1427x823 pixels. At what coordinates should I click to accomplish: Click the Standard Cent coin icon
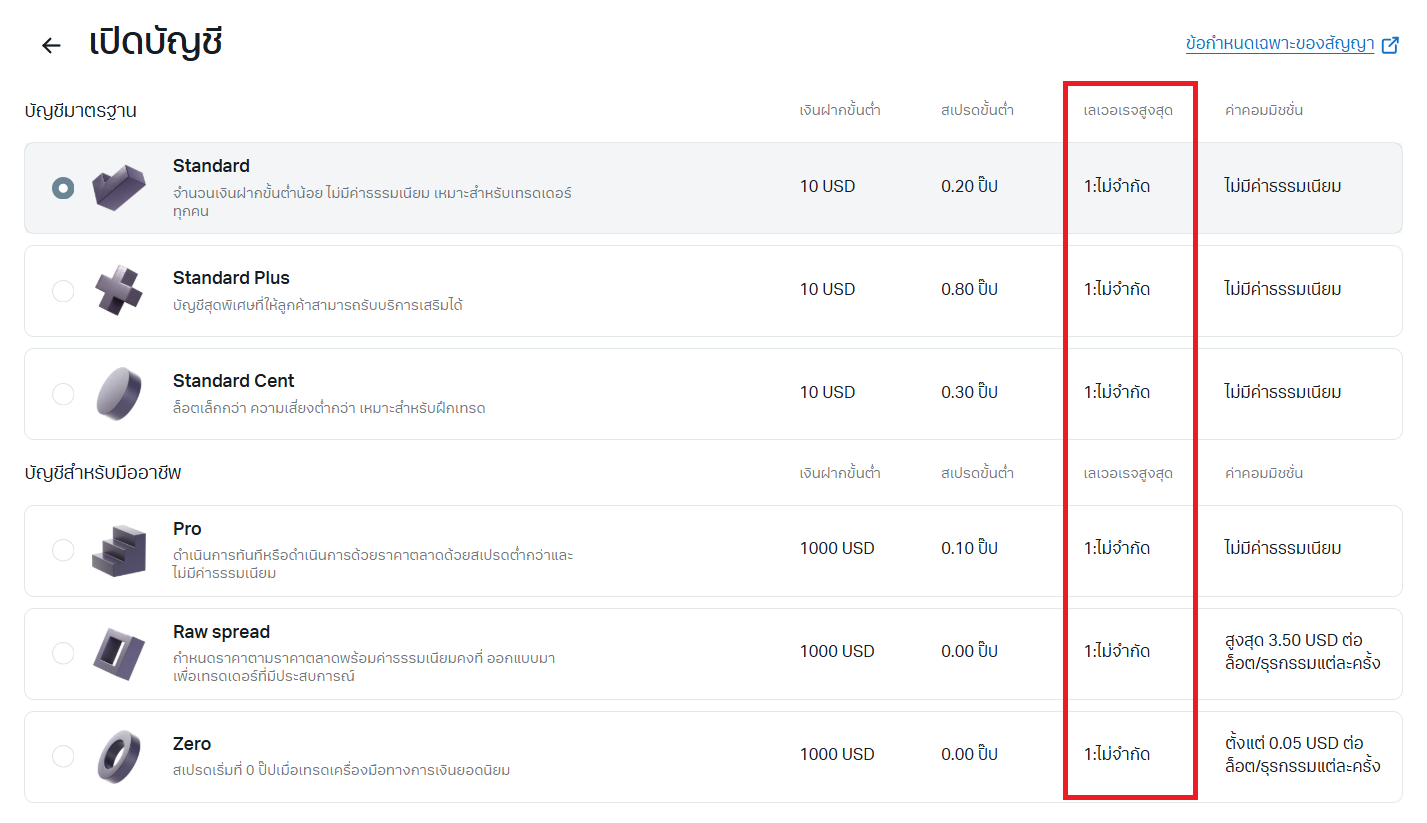[118, 393]
